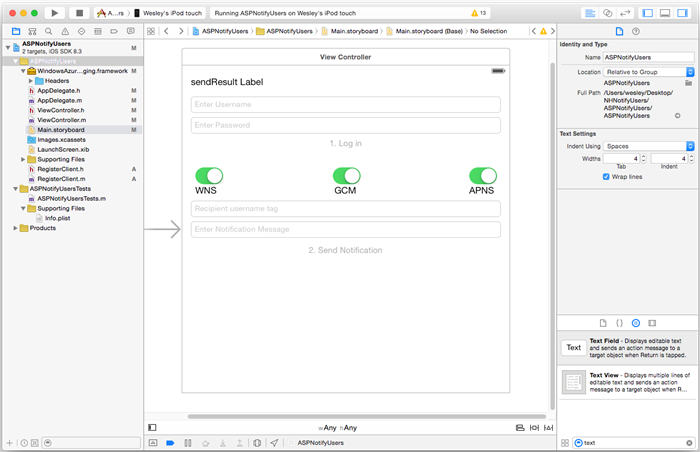Toggle the GCM switch
This screenshot has width=700, height=452.
pos(346,176)
